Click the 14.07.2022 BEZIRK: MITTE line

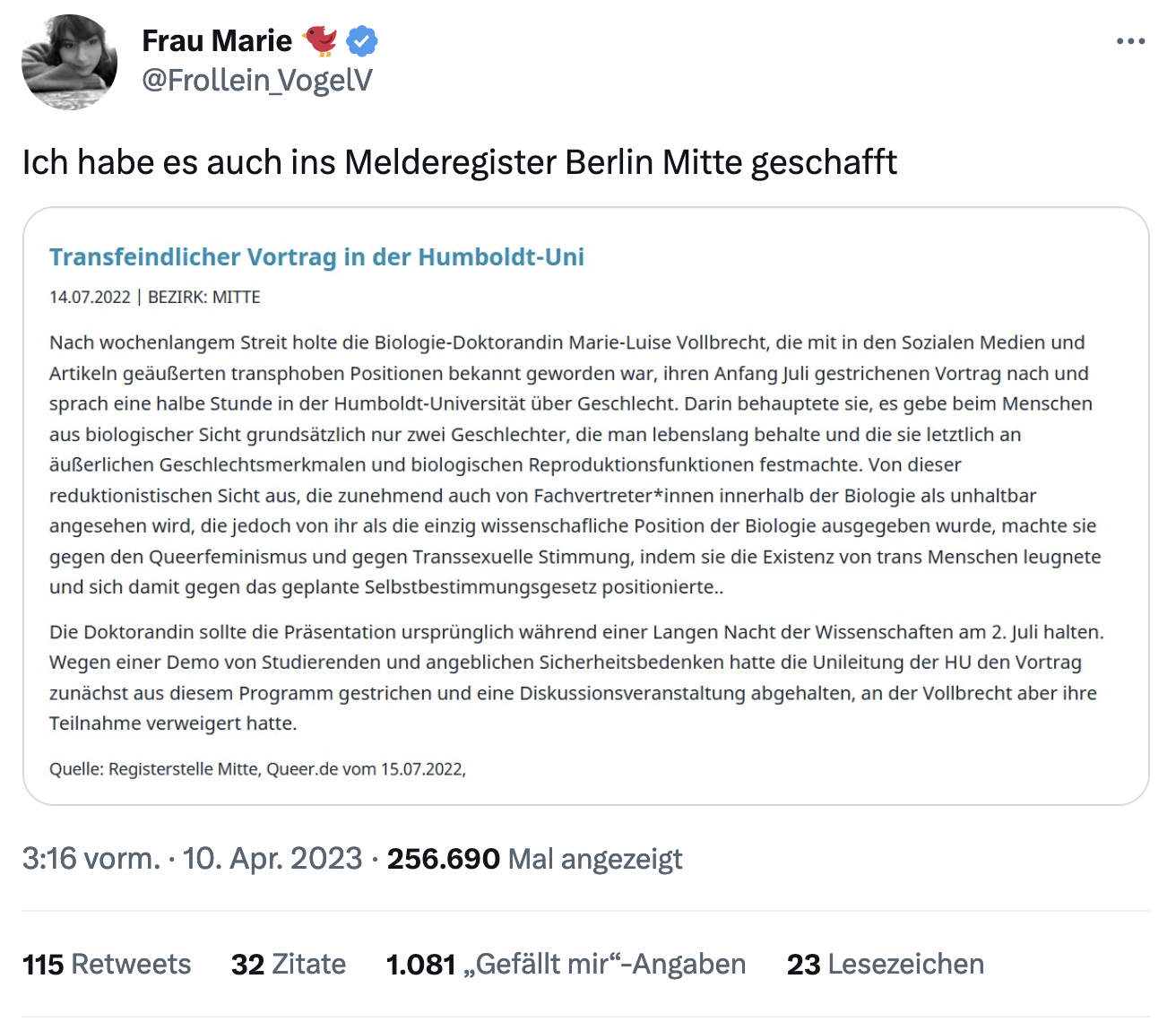[155, 298]
